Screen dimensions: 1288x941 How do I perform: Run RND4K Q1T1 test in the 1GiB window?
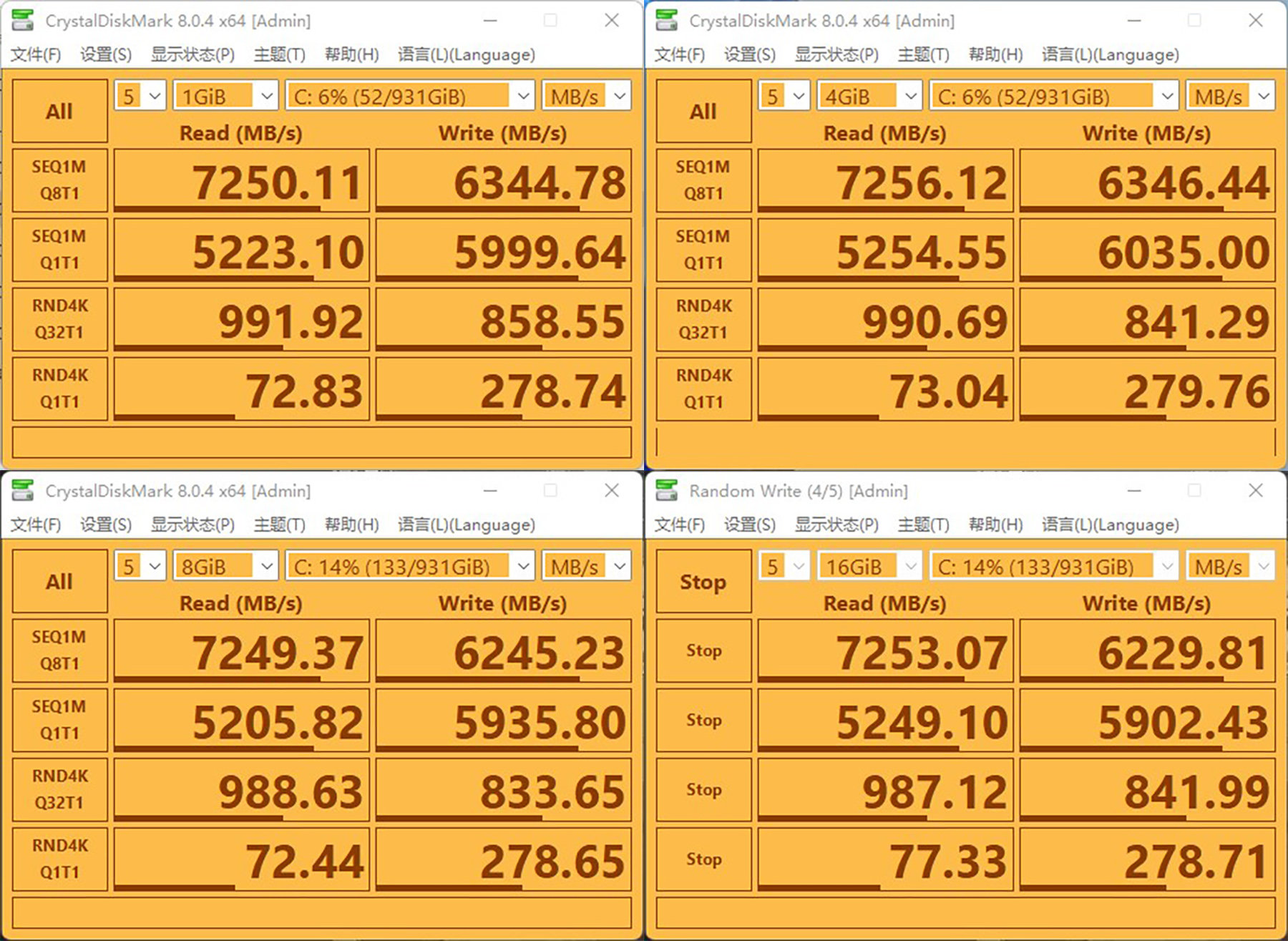point(59,389)
